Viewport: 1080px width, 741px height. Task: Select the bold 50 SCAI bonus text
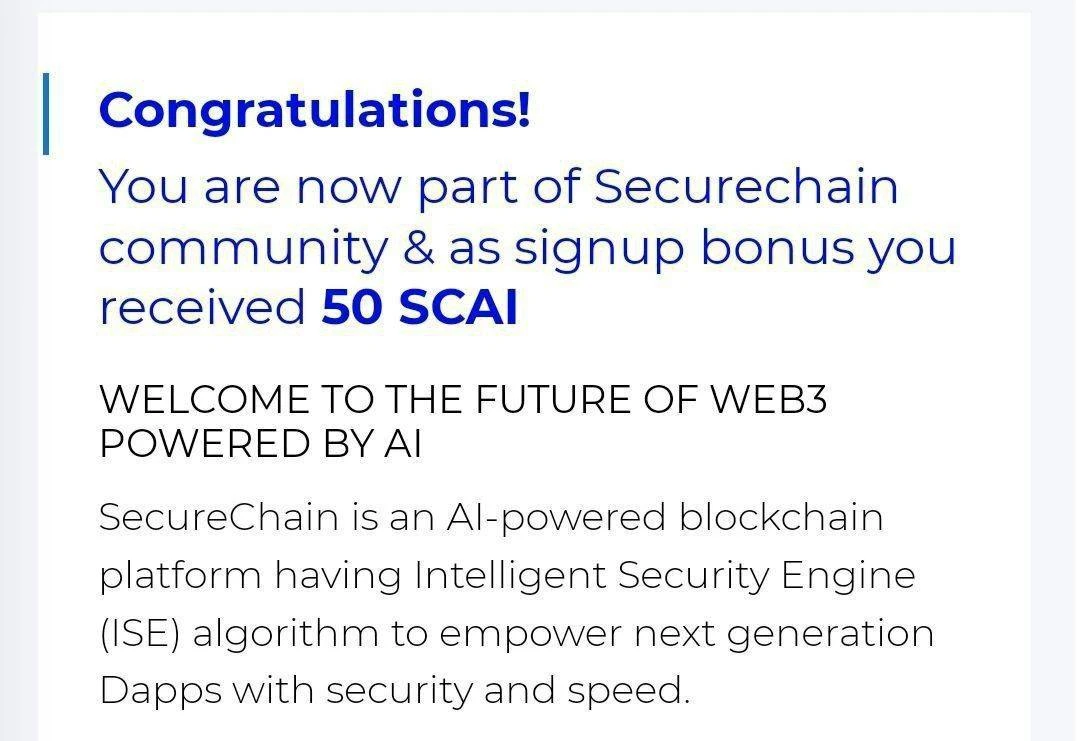419,306
